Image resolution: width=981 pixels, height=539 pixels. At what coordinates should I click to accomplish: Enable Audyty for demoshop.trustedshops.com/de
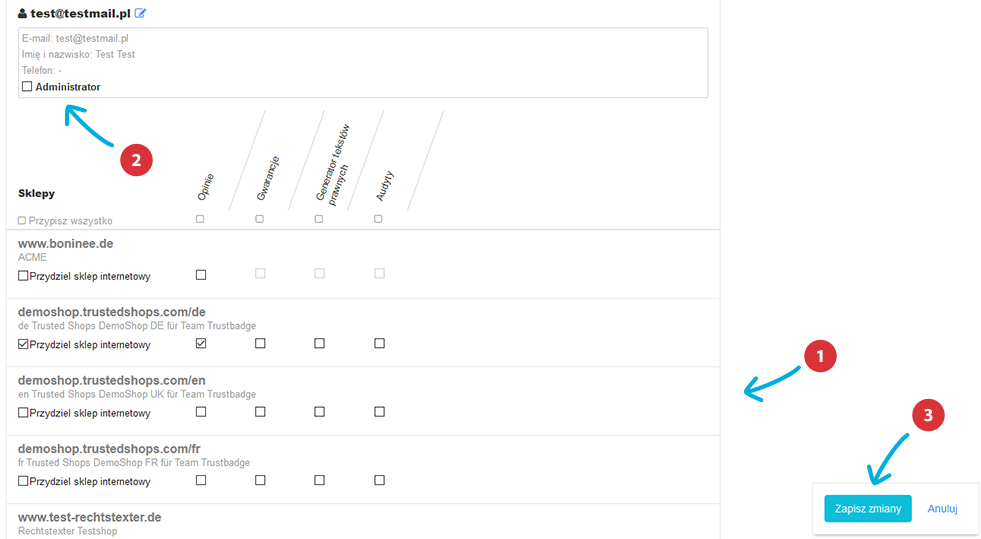379,343
